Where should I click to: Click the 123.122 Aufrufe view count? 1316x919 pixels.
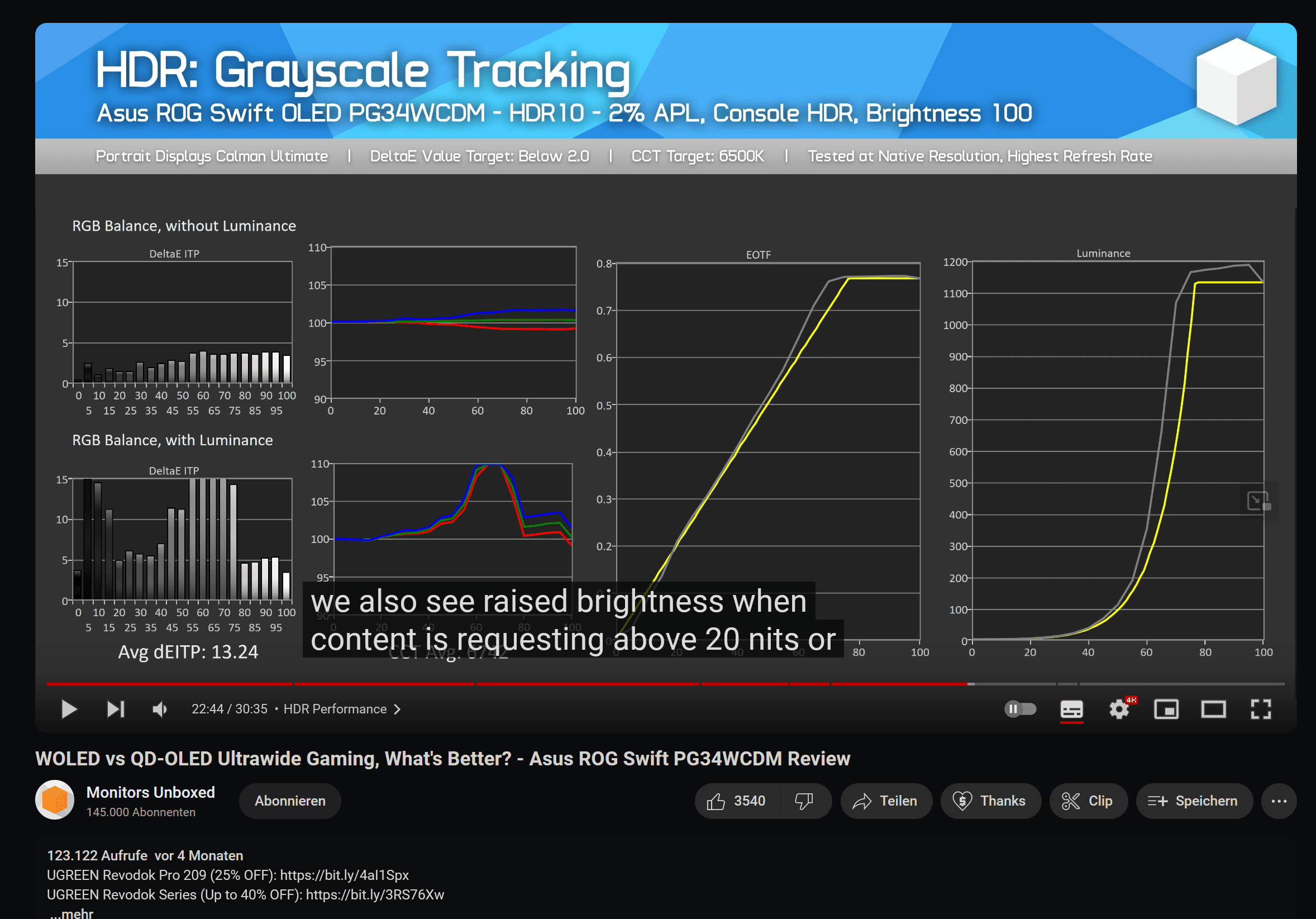point(97,855)
